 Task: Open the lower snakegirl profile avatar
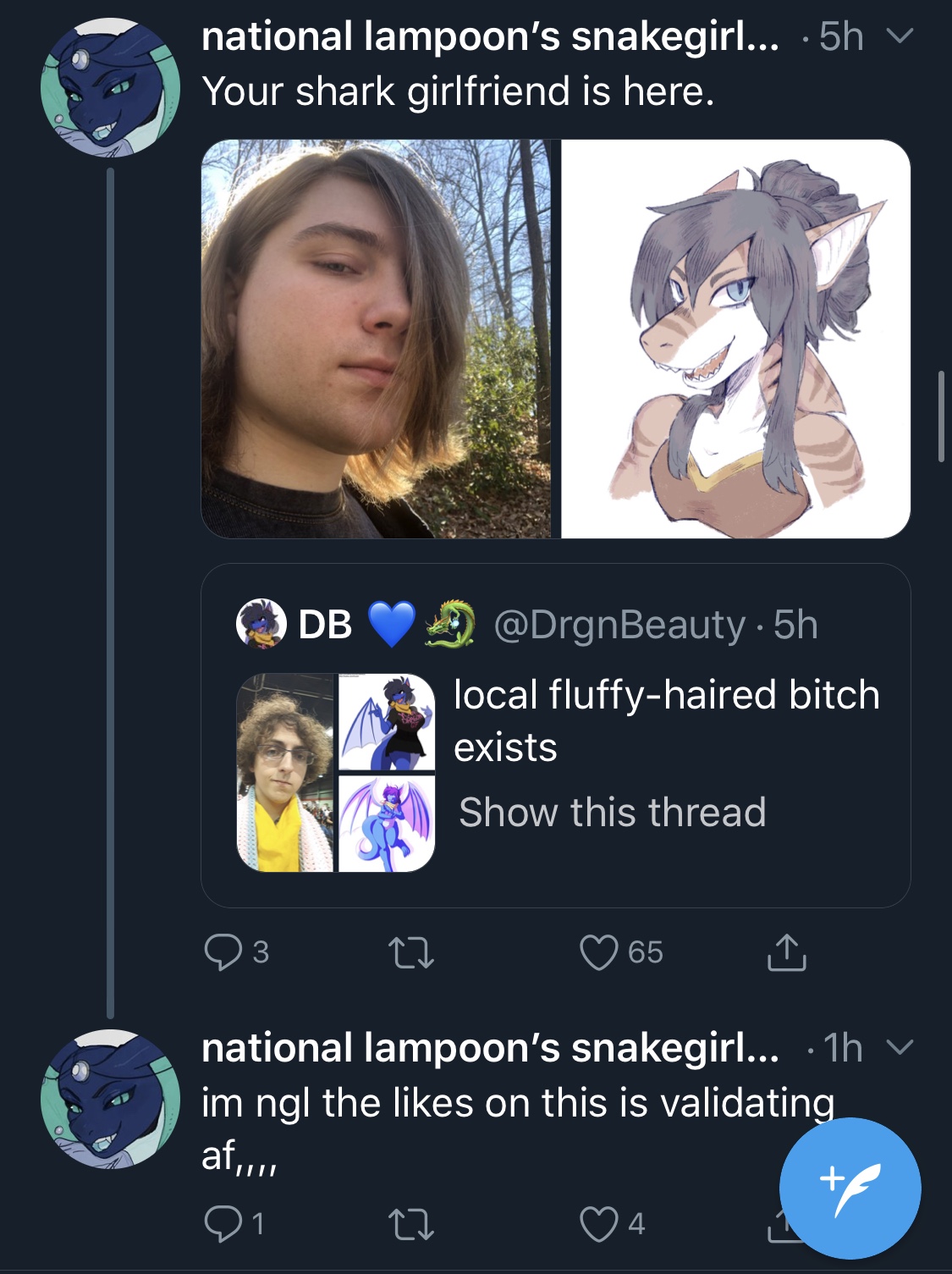[x=110, y=1099]
